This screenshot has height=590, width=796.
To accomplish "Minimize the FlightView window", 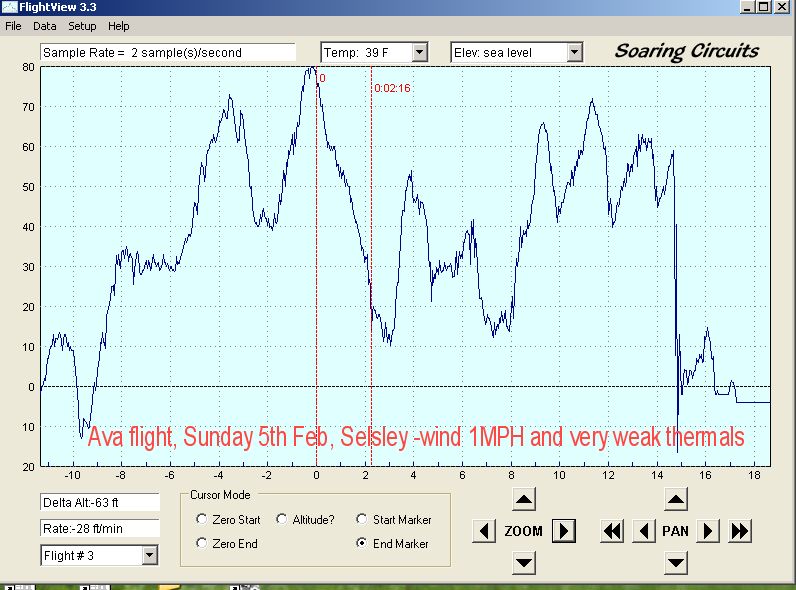I will coord(746,7).
